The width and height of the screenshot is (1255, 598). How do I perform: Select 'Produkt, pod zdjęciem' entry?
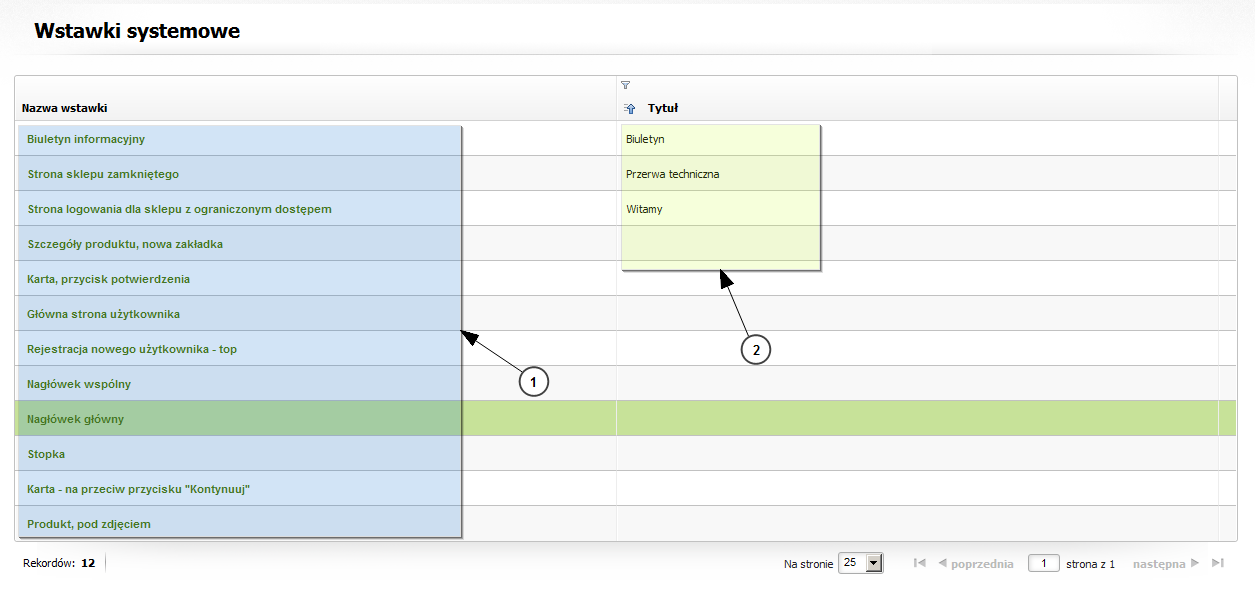89,524
